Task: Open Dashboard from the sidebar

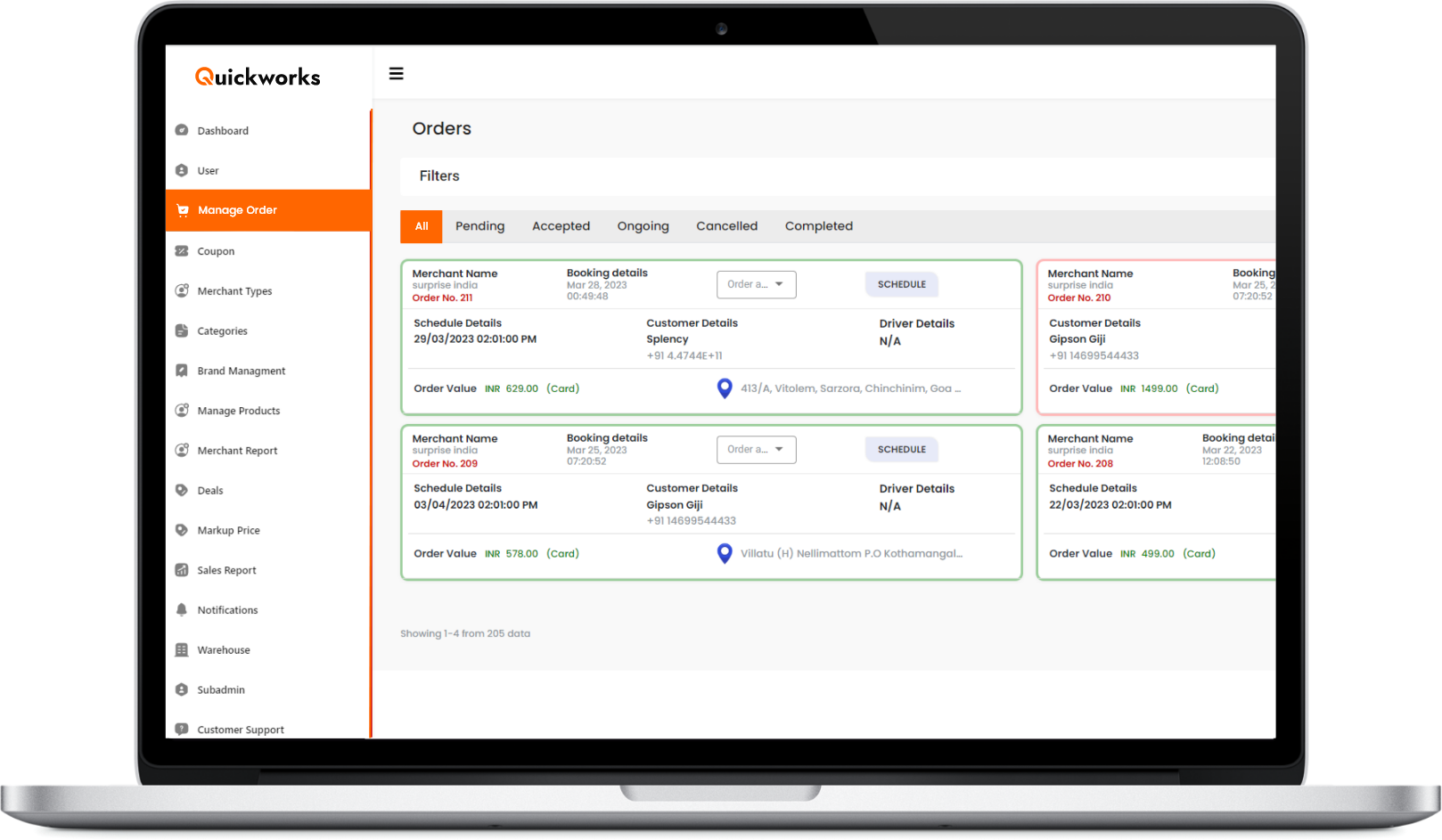Action: point(223,131)
